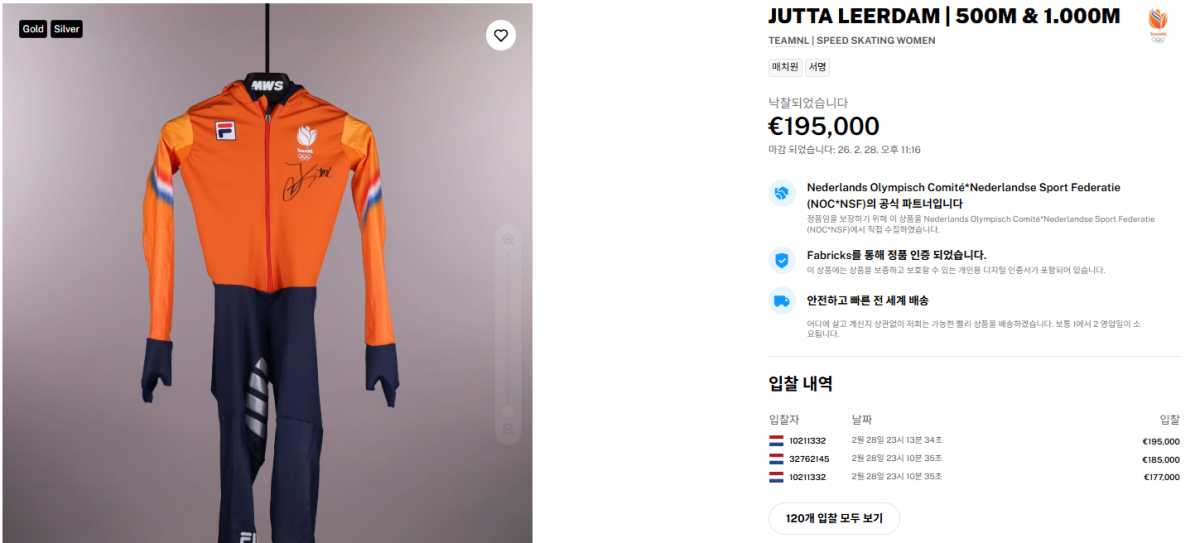
Task: Click the Dutch flag beside bidder 32762145
Action: point(776,459)
